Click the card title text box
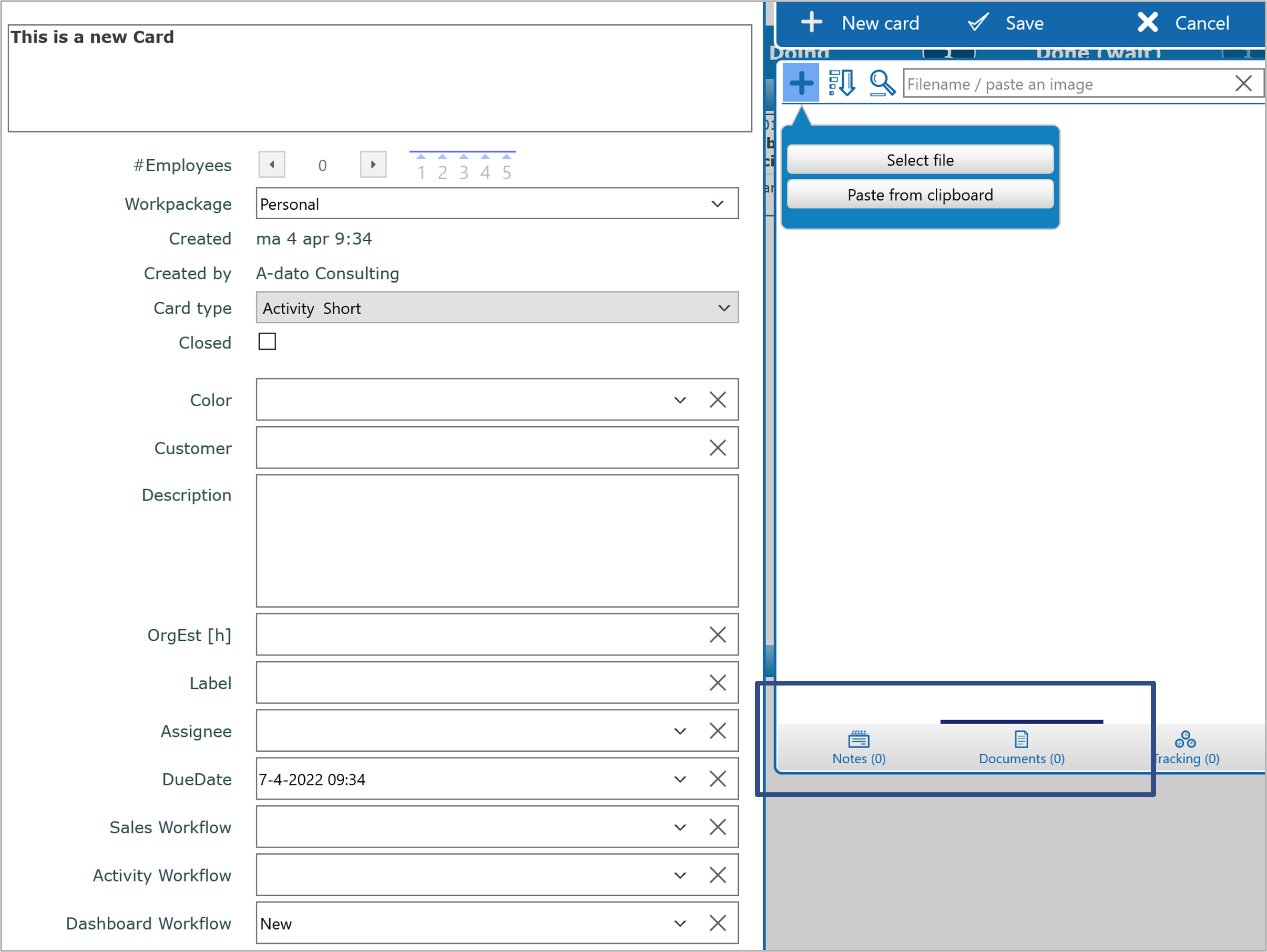 (x=380, y=78)
